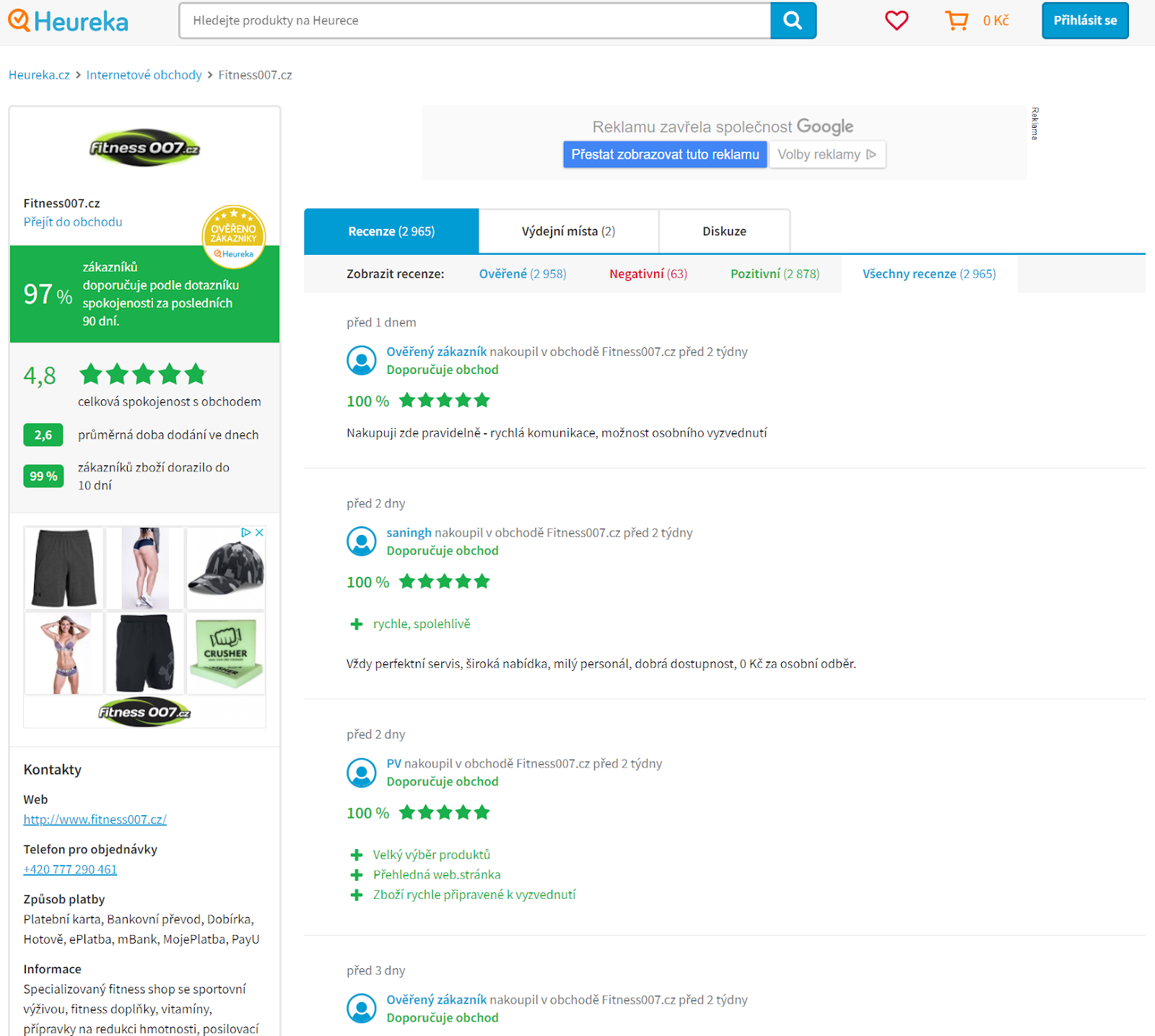Click plus icon beside rychle, spolehlivě
Image resolution: width=1155 pixels, height=1036 pixels.
tap(357, 624)
